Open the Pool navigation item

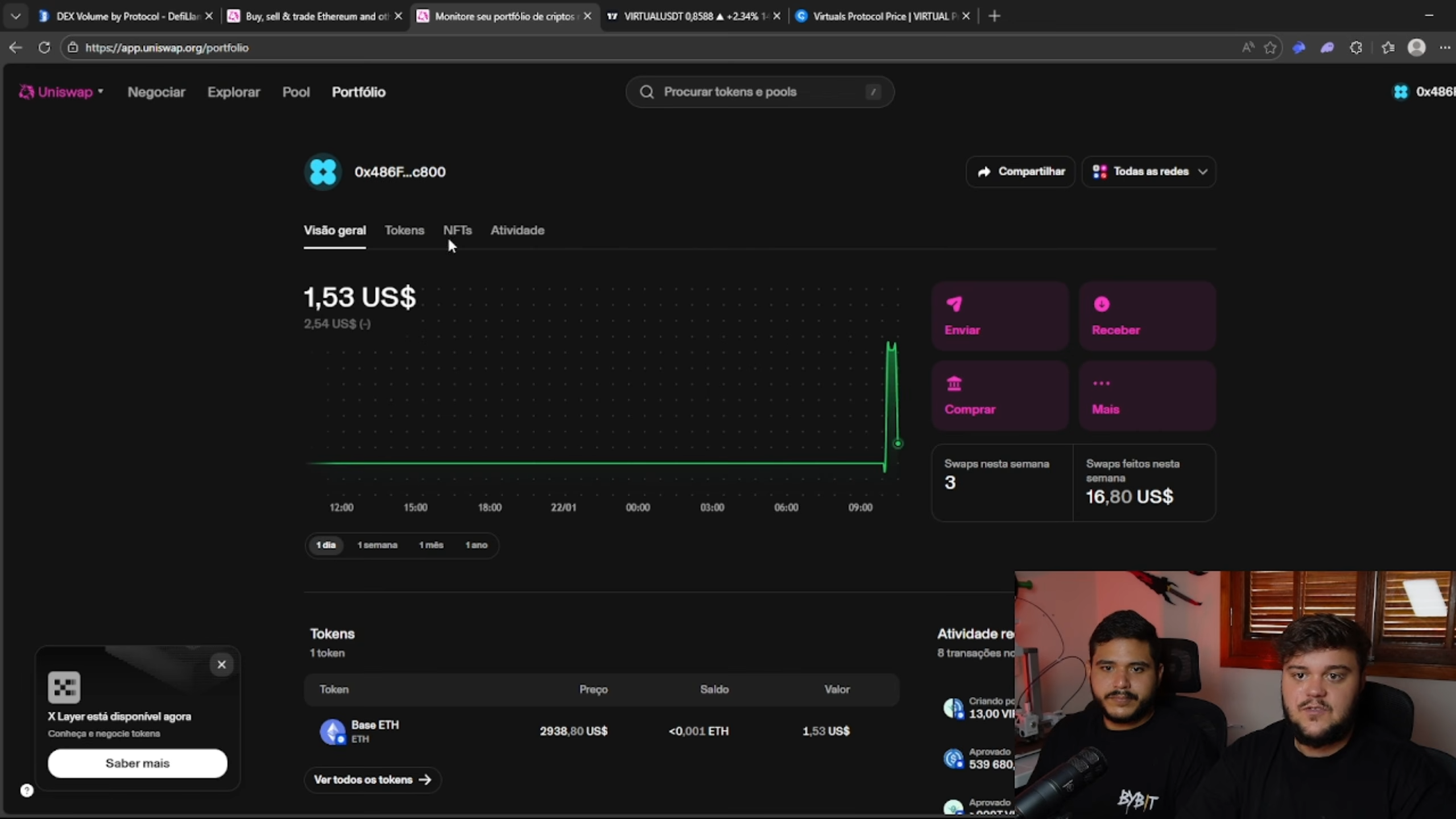point(296,92)
